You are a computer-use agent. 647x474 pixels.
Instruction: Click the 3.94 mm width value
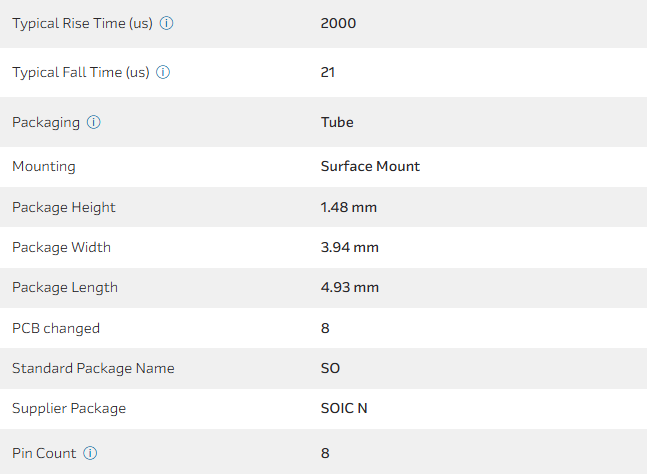tap(349, 247)
